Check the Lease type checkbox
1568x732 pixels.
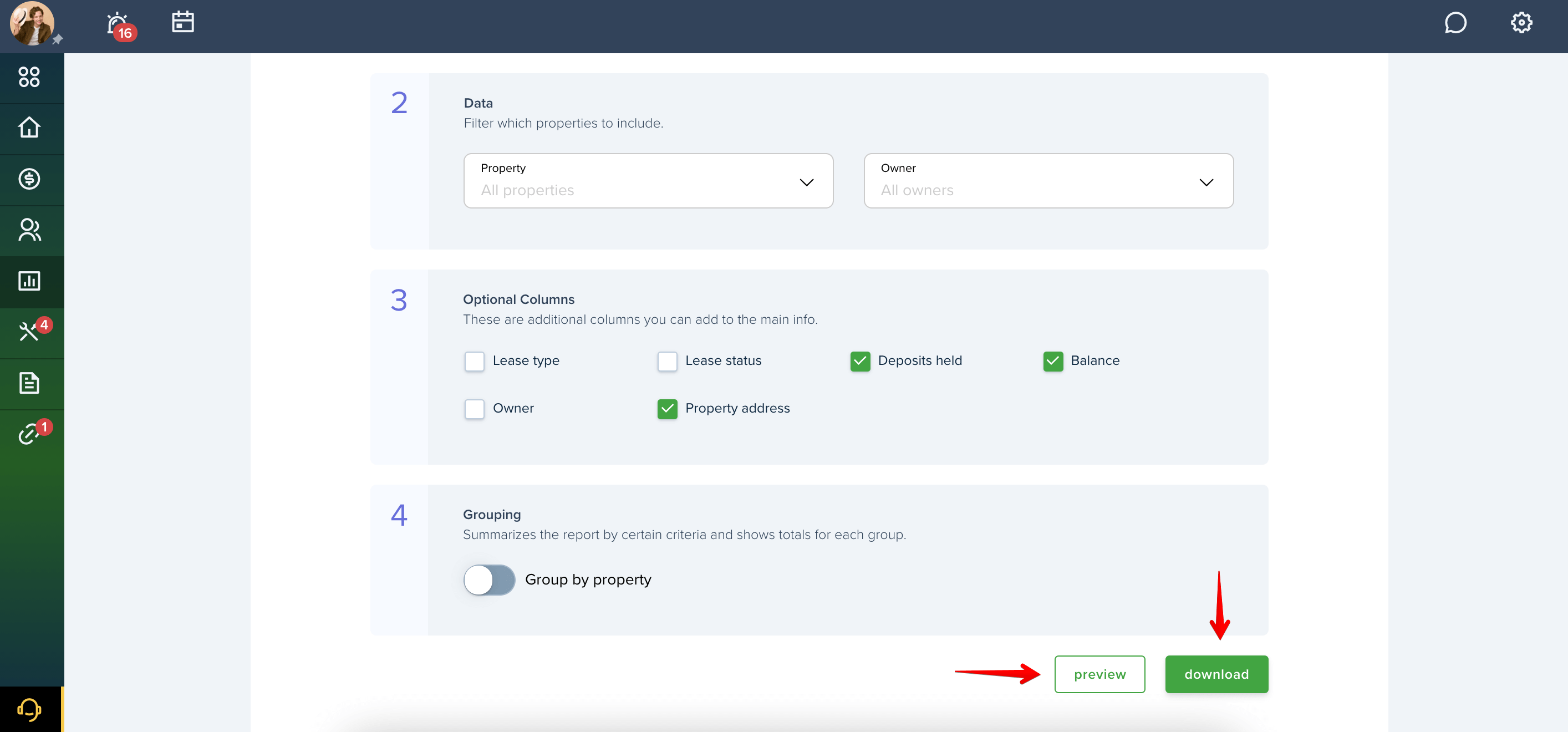pos(474,361)
